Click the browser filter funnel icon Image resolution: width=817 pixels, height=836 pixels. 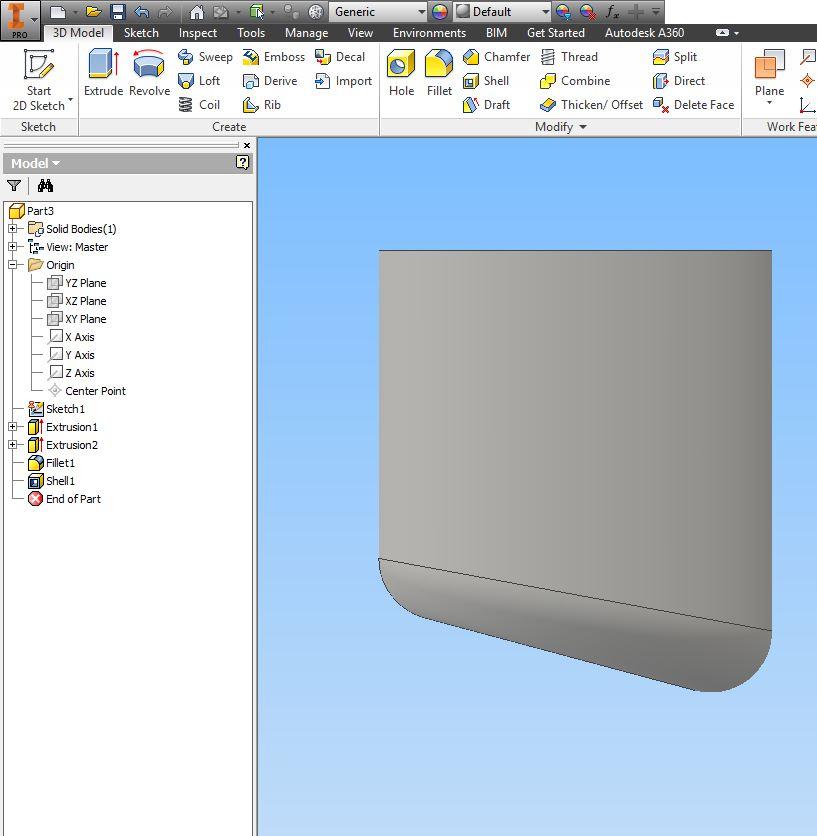pos(14,186)
